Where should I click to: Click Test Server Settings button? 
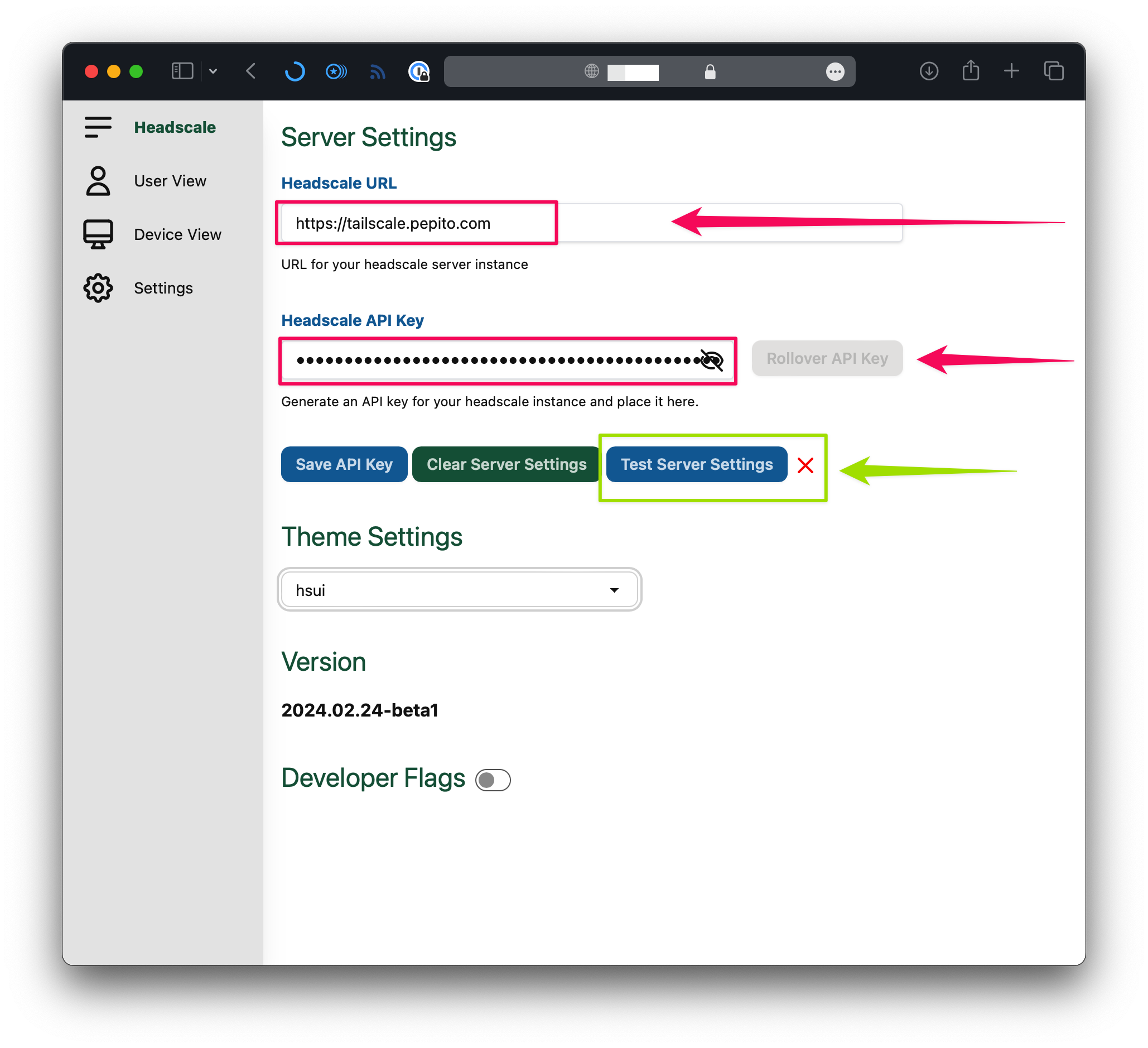click(x=696, y=464)
